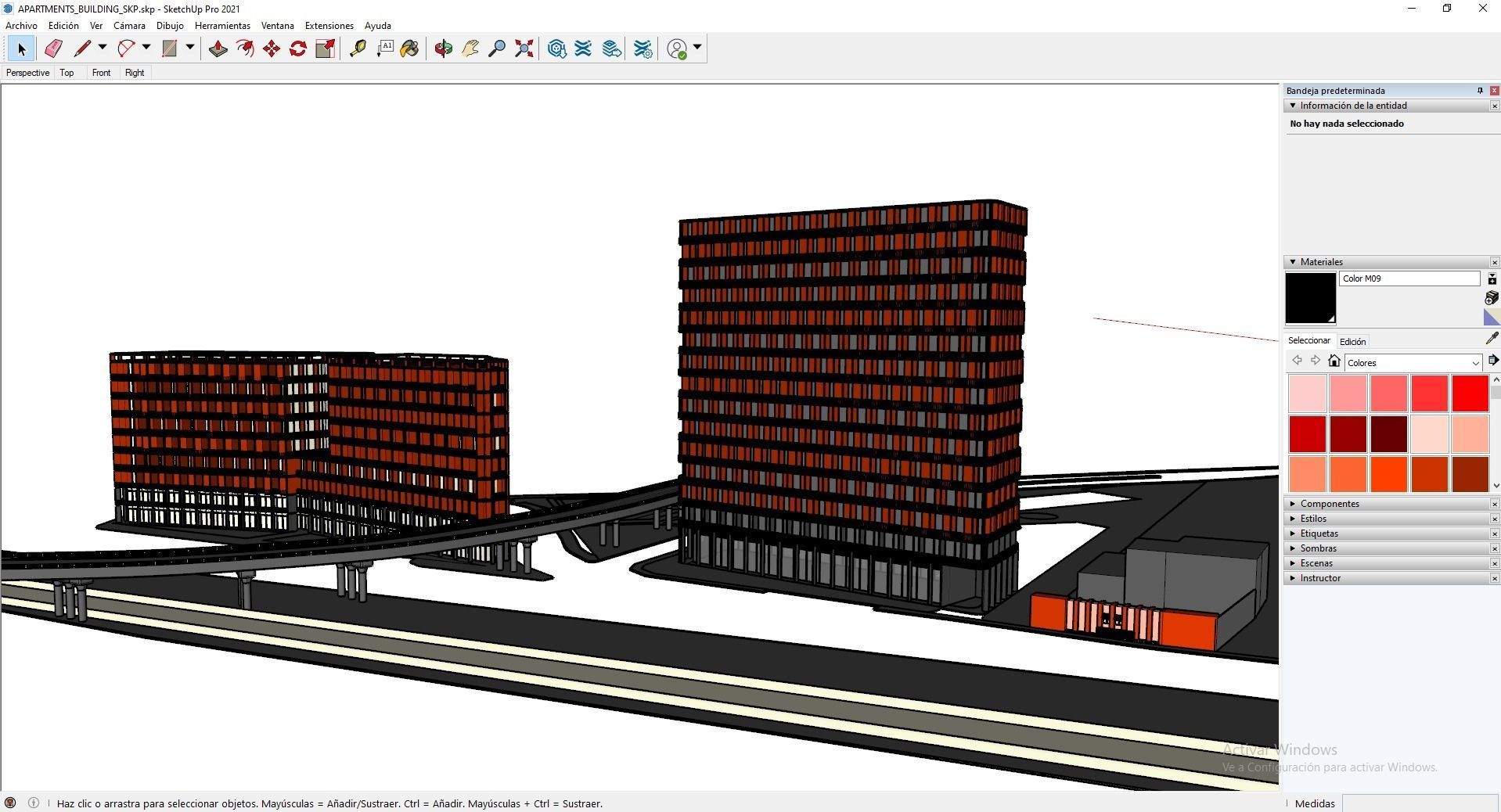Pick the pure bright red swatch

1470,393
